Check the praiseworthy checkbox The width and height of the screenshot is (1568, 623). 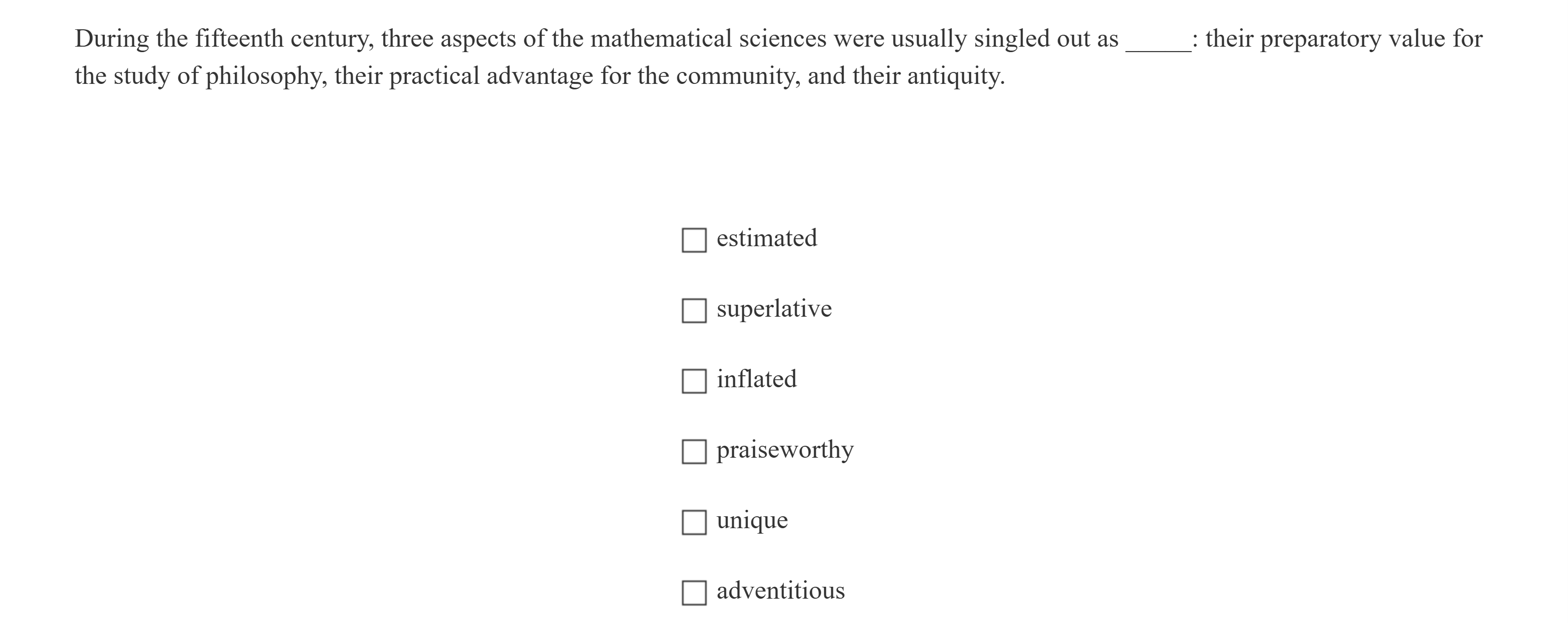(x=694, y=451)
